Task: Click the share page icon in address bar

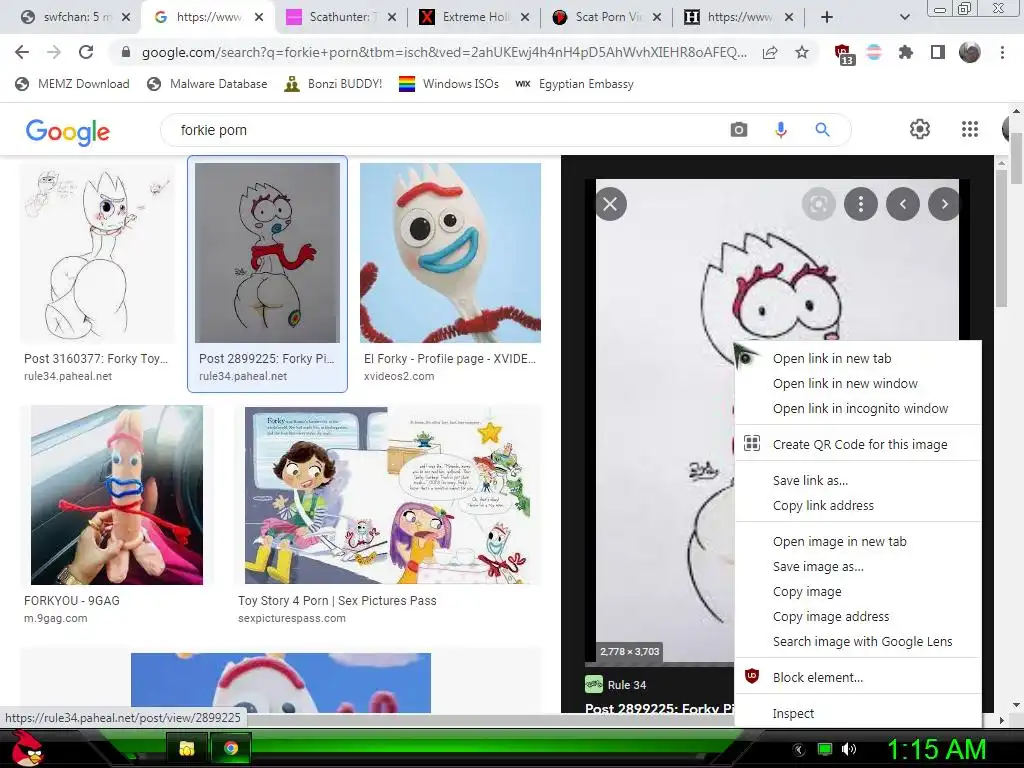Action: (770, 52)
